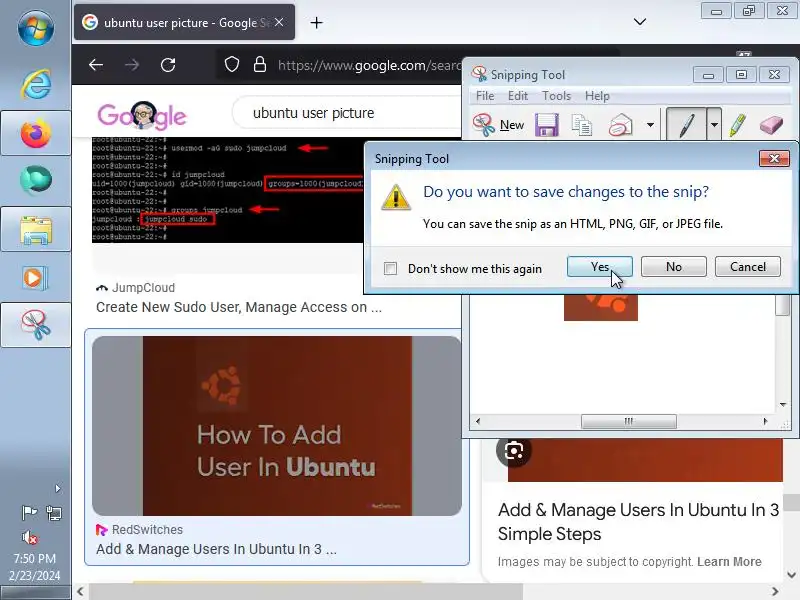This screenshot has width=800, height=600.
Task: Click the Snipping Tool vertical scrollbar thumb
Action: (x=783, y=306)
